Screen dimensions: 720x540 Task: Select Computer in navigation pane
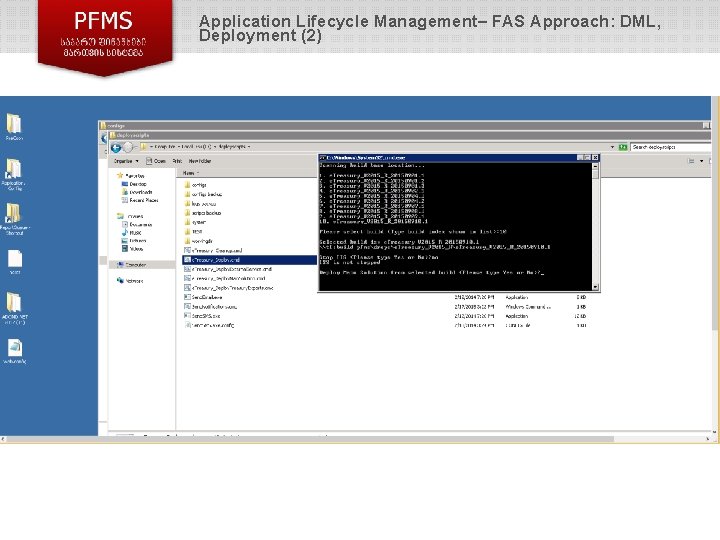click(131, 265)
